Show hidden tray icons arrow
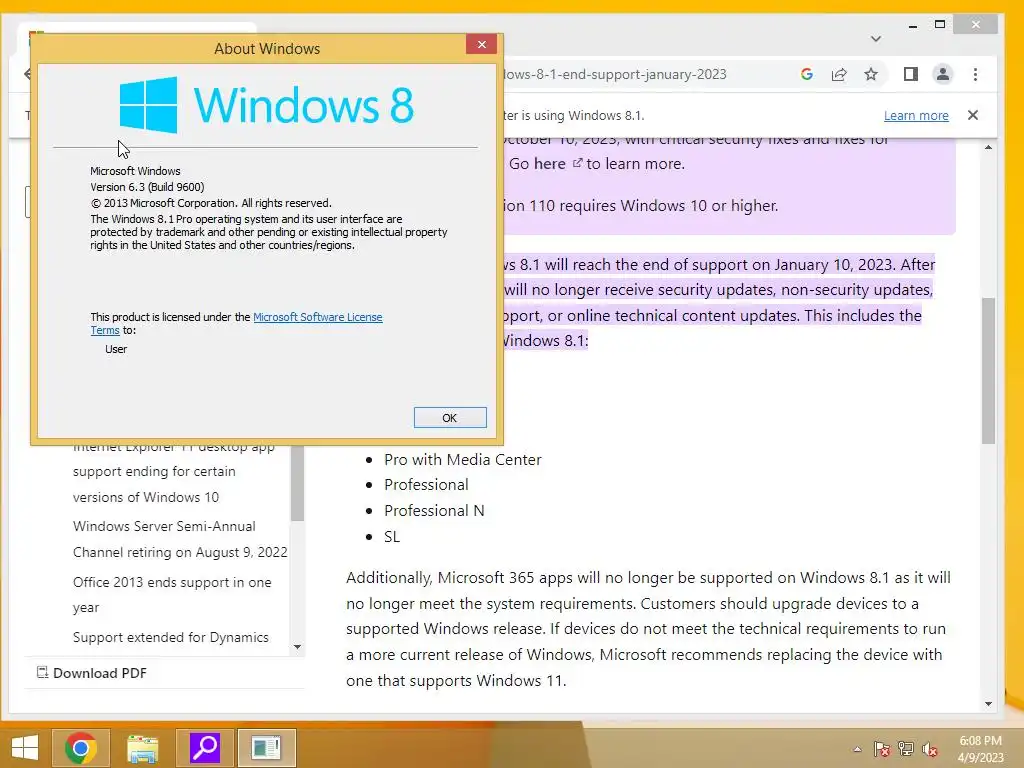Screen dimensions: 1024x768 pos(857,749)
